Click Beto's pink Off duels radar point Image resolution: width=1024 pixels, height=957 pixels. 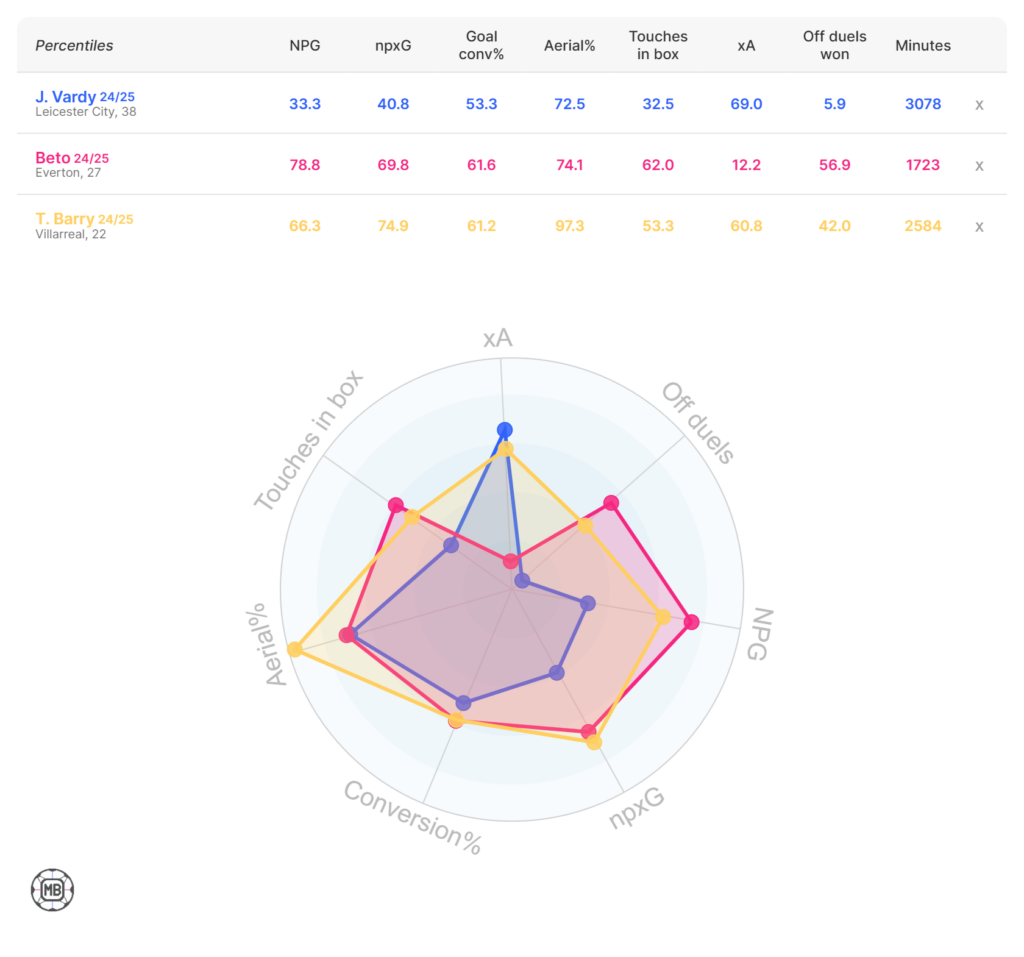pos(611,502)
